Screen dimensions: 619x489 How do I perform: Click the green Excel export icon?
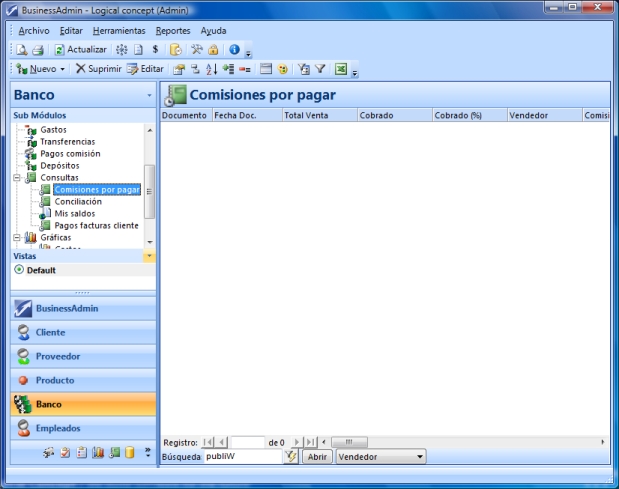(x=340, y=69)
